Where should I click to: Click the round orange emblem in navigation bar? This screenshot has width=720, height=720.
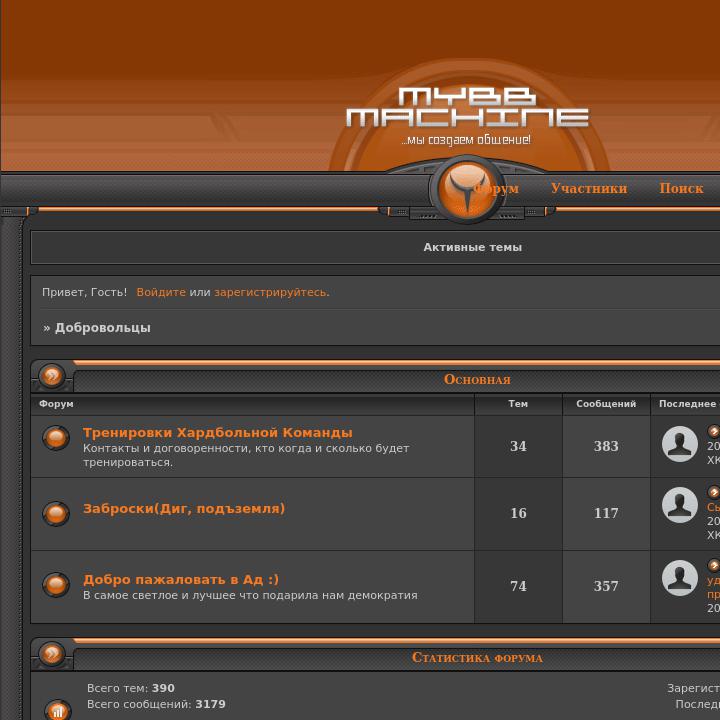[x=467, y=189]
